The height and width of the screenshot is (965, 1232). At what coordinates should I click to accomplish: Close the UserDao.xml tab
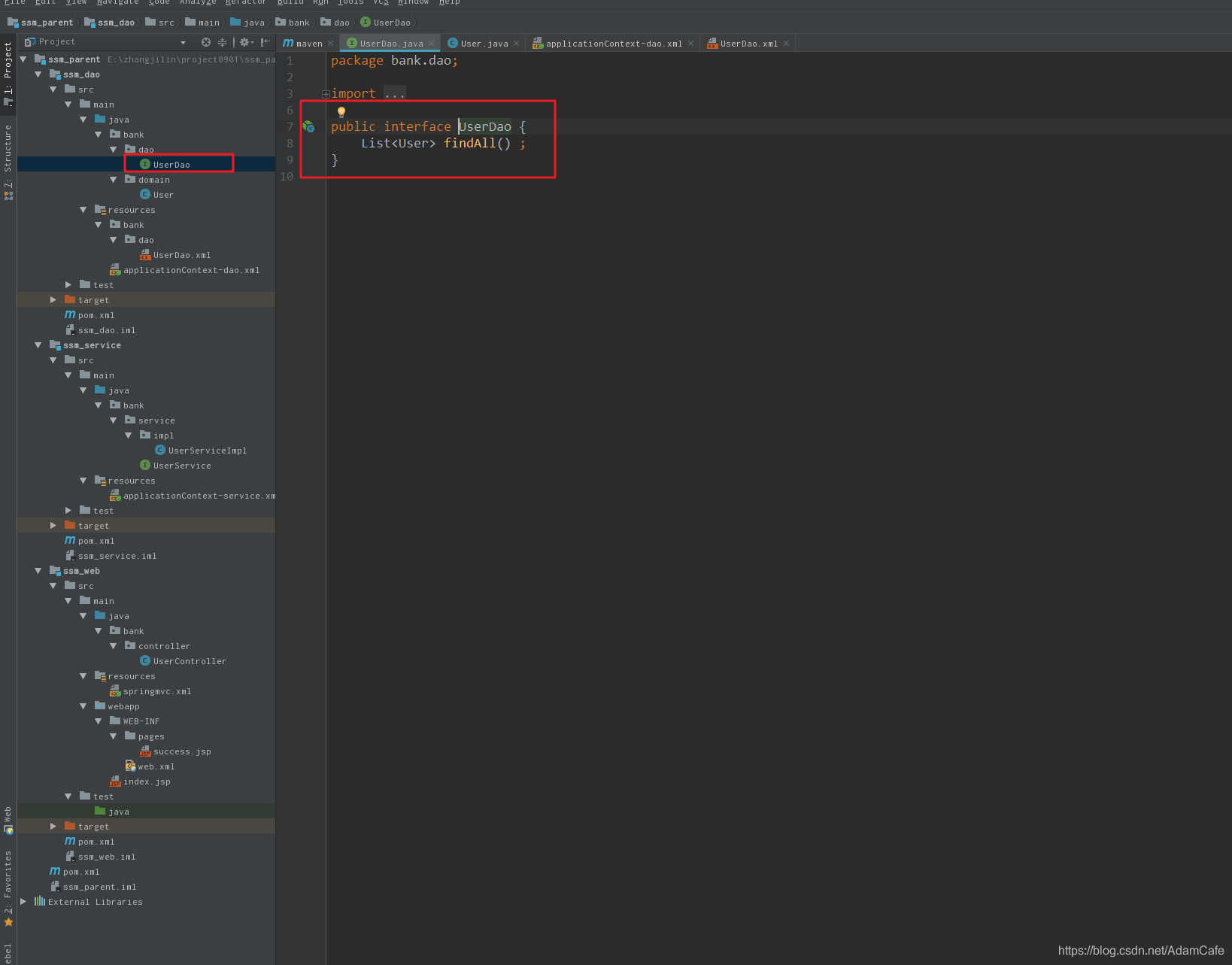pos(786,44)
